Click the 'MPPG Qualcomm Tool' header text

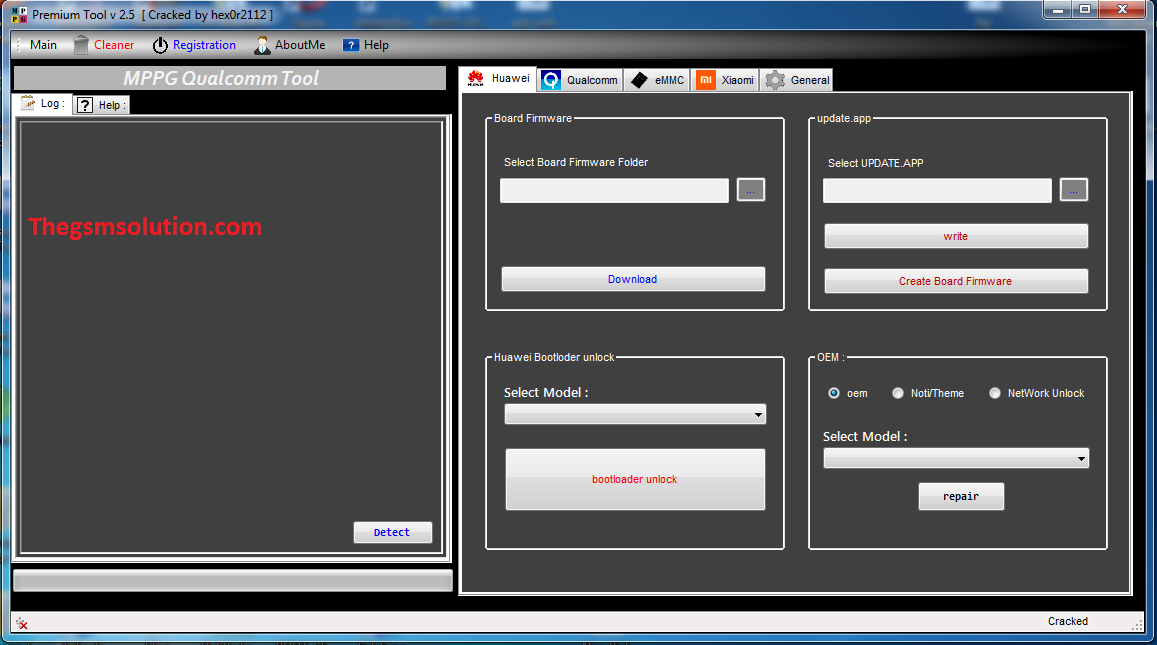pos(221,78)
